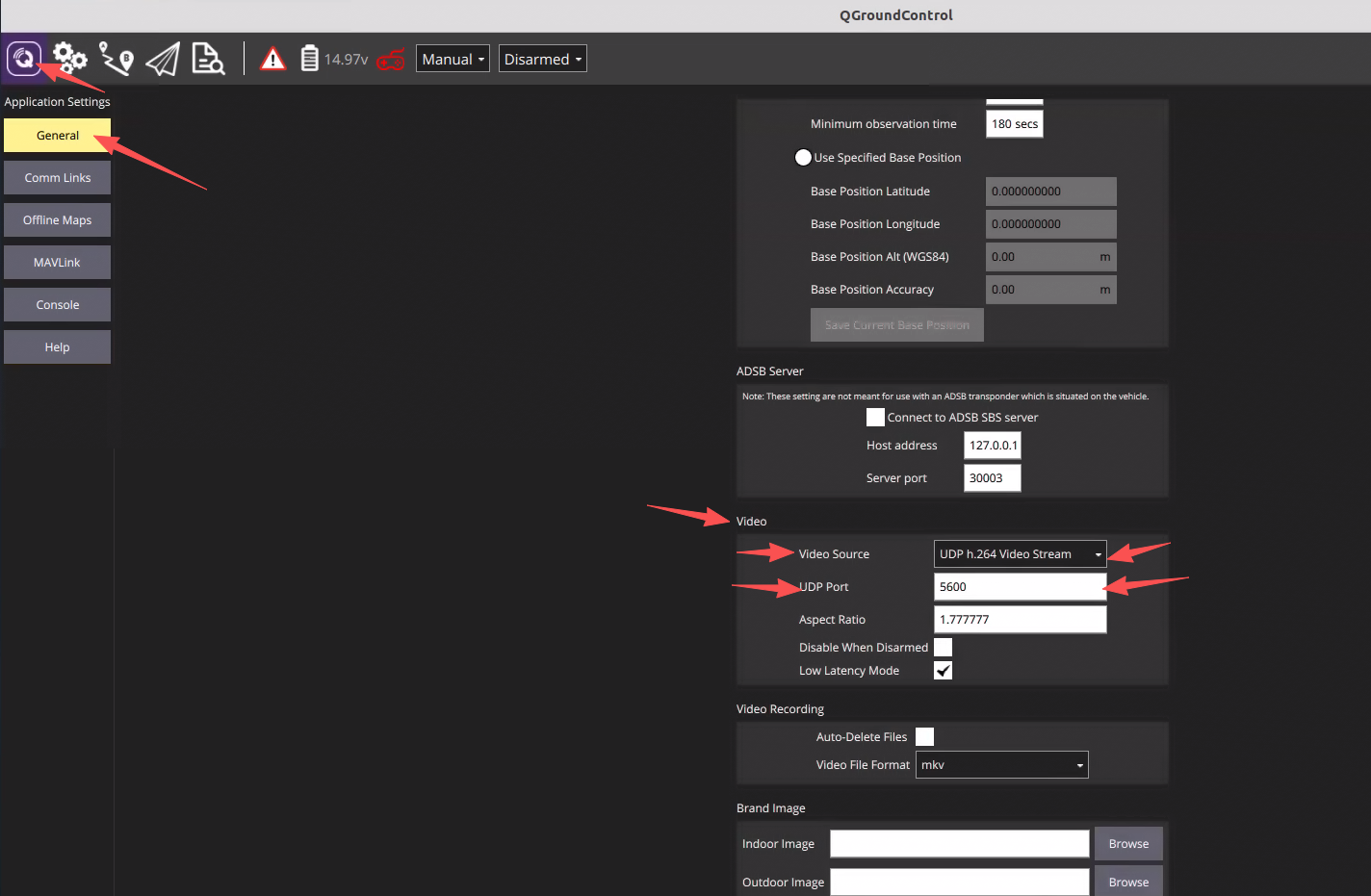
Task: Toggle Disable When Disarmed checkbox
Action: [943, 647]
